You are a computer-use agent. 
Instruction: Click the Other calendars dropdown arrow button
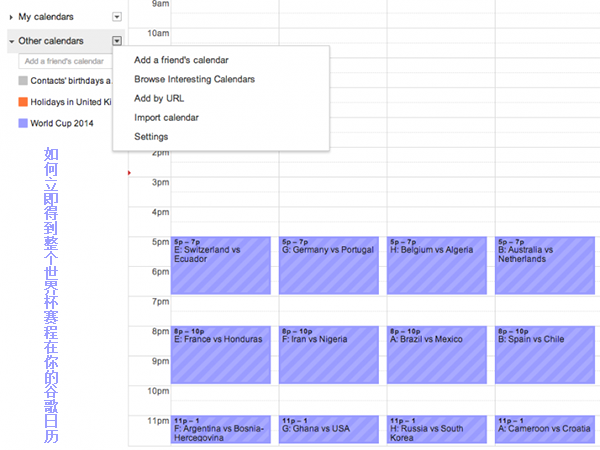pos(117,41)
